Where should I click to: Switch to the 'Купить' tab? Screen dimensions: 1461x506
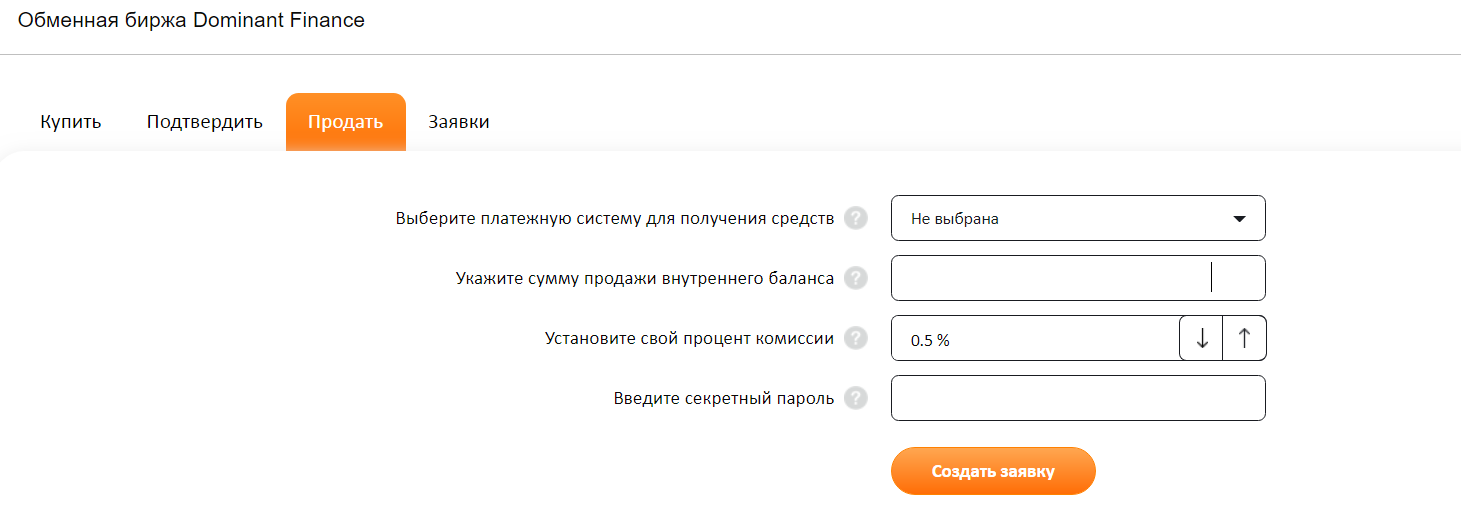coord(71,122)
